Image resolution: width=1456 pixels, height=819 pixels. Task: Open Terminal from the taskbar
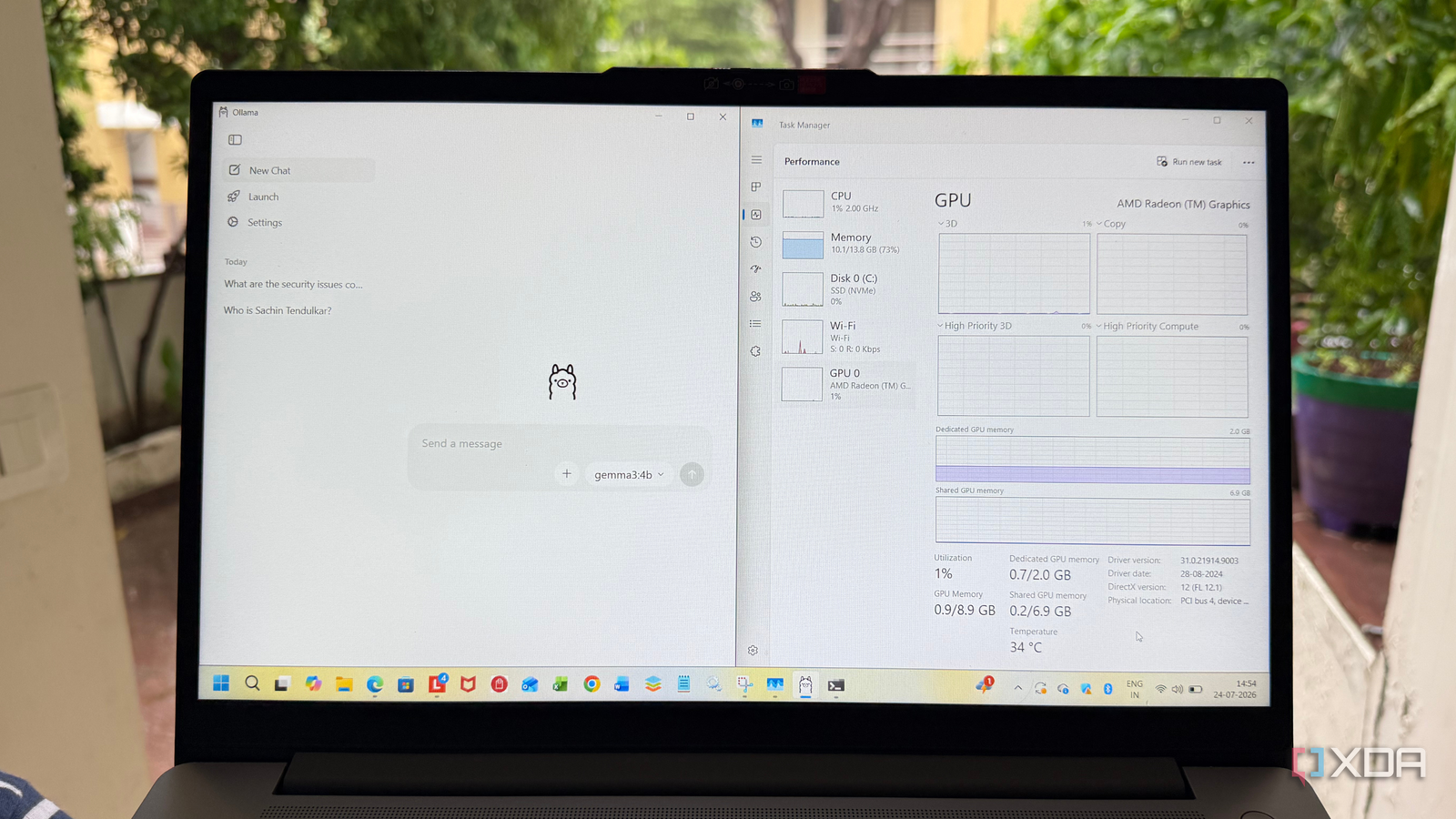pyautogui.click(x=836, y=685)
